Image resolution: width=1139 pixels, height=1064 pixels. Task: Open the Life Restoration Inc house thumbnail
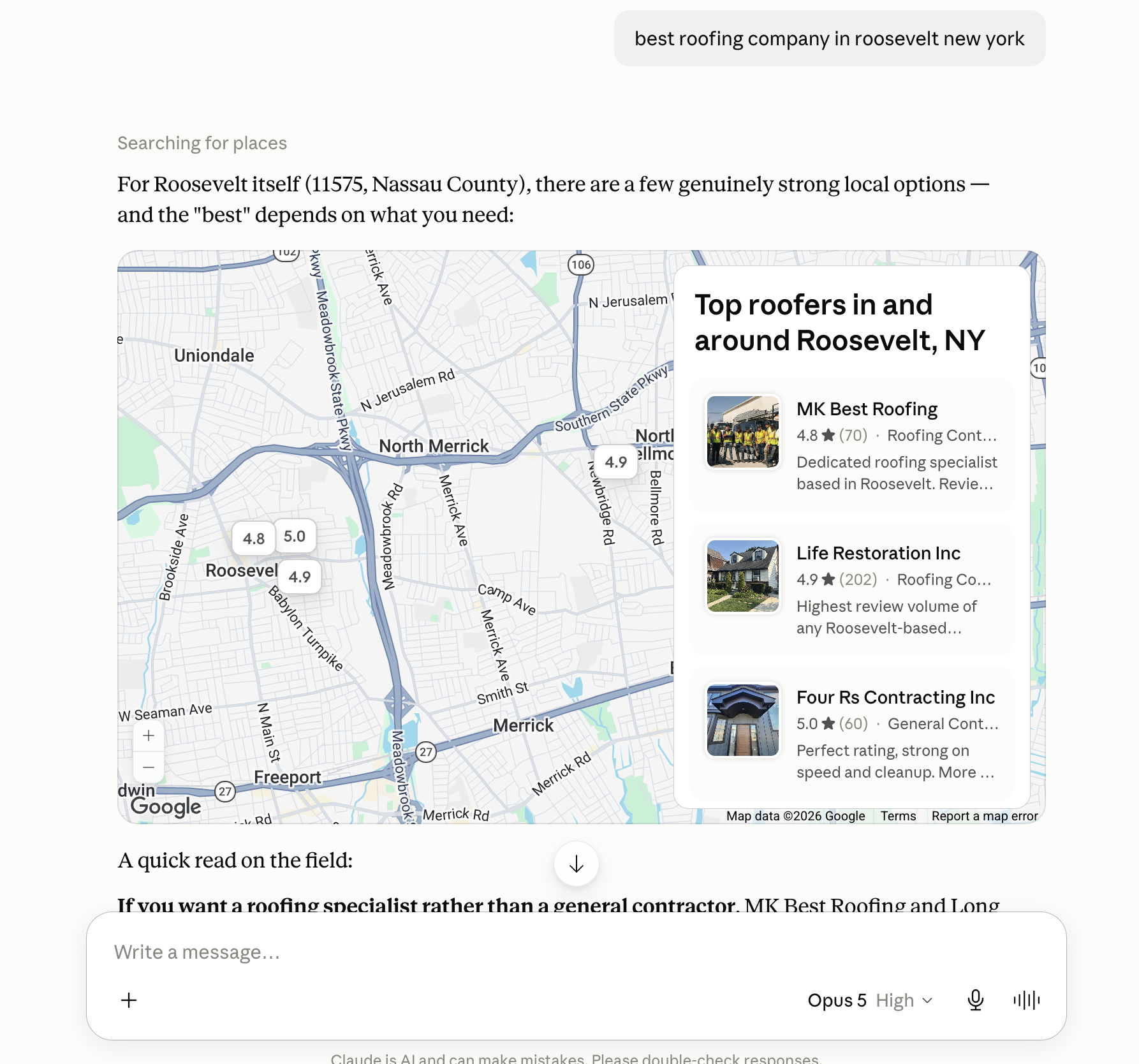pyautogui.click(x=743, y=576)
